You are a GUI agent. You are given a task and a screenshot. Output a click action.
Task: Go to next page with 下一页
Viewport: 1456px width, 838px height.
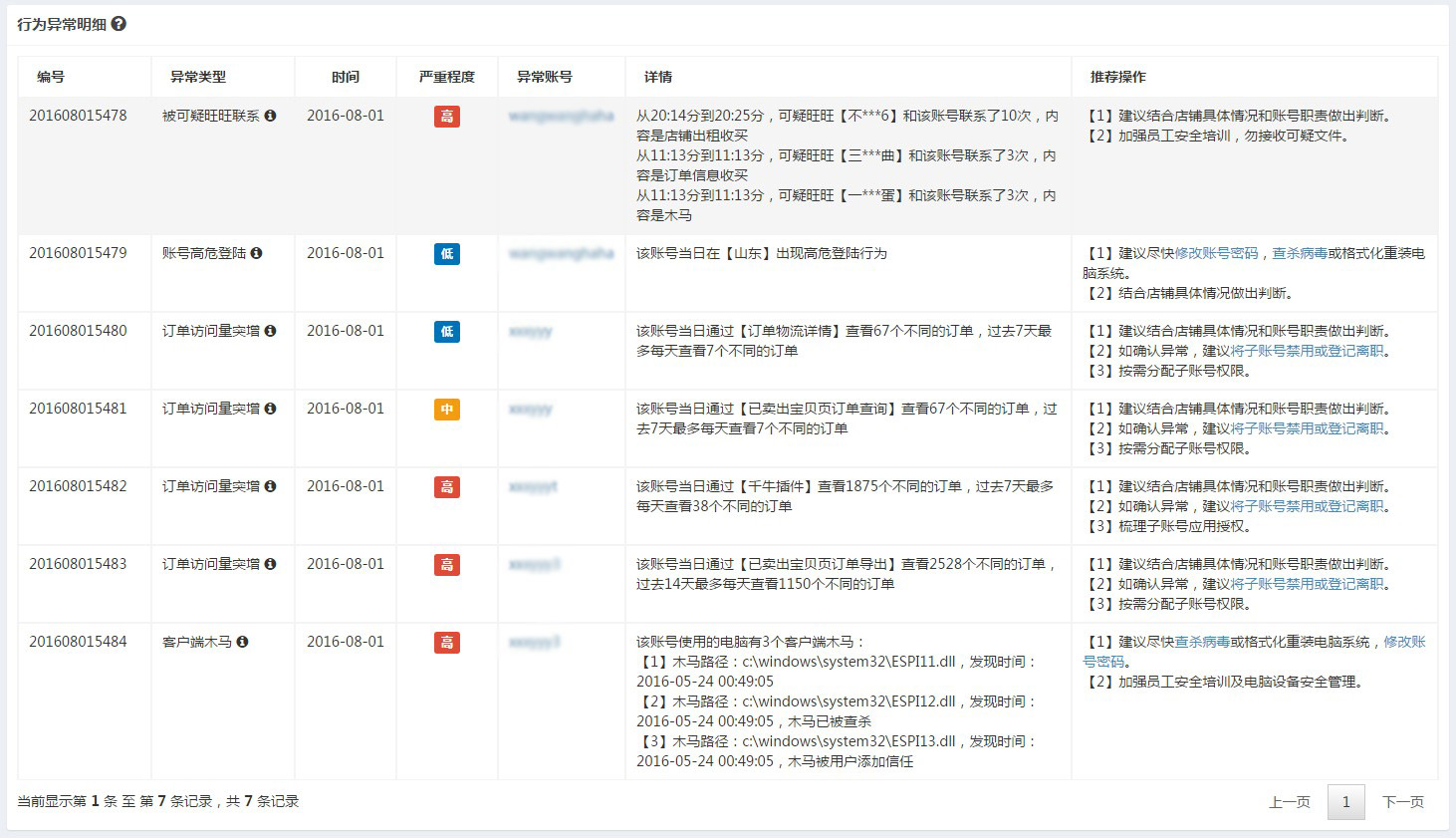1402,802
